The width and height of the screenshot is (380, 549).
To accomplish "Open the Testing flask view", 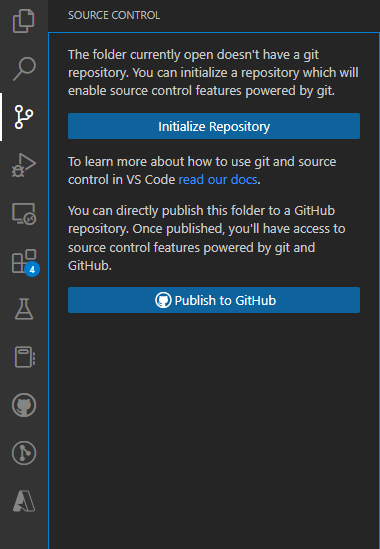I will 24,309.
